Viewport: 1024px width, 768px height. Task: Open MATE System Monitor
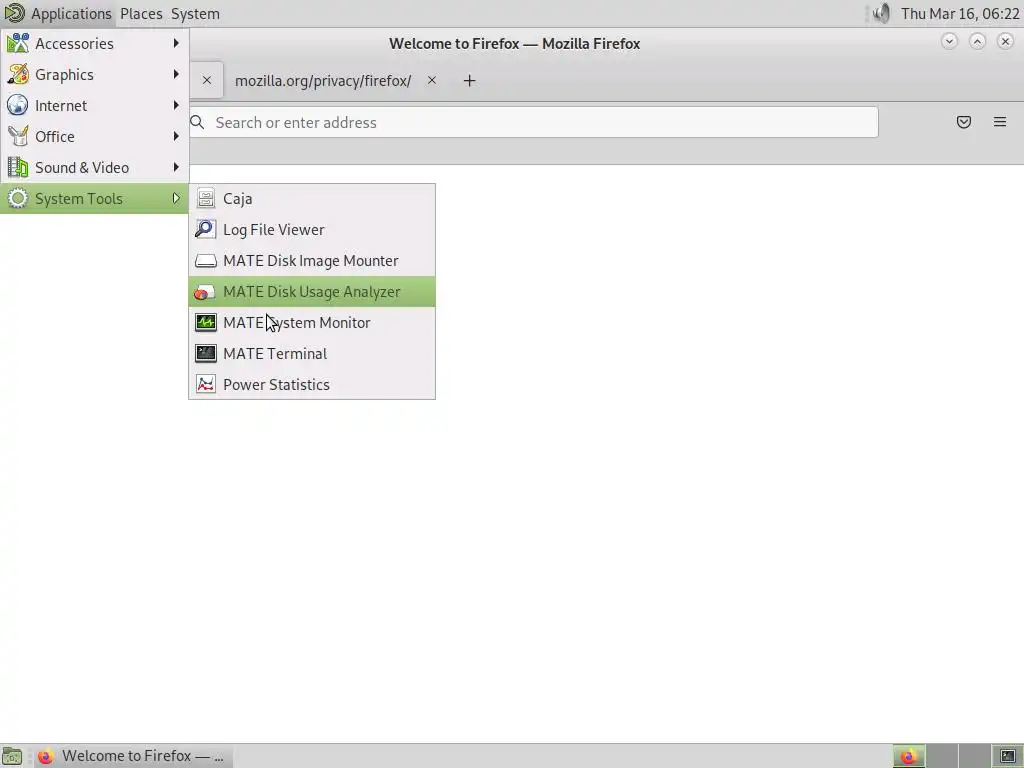312,323
